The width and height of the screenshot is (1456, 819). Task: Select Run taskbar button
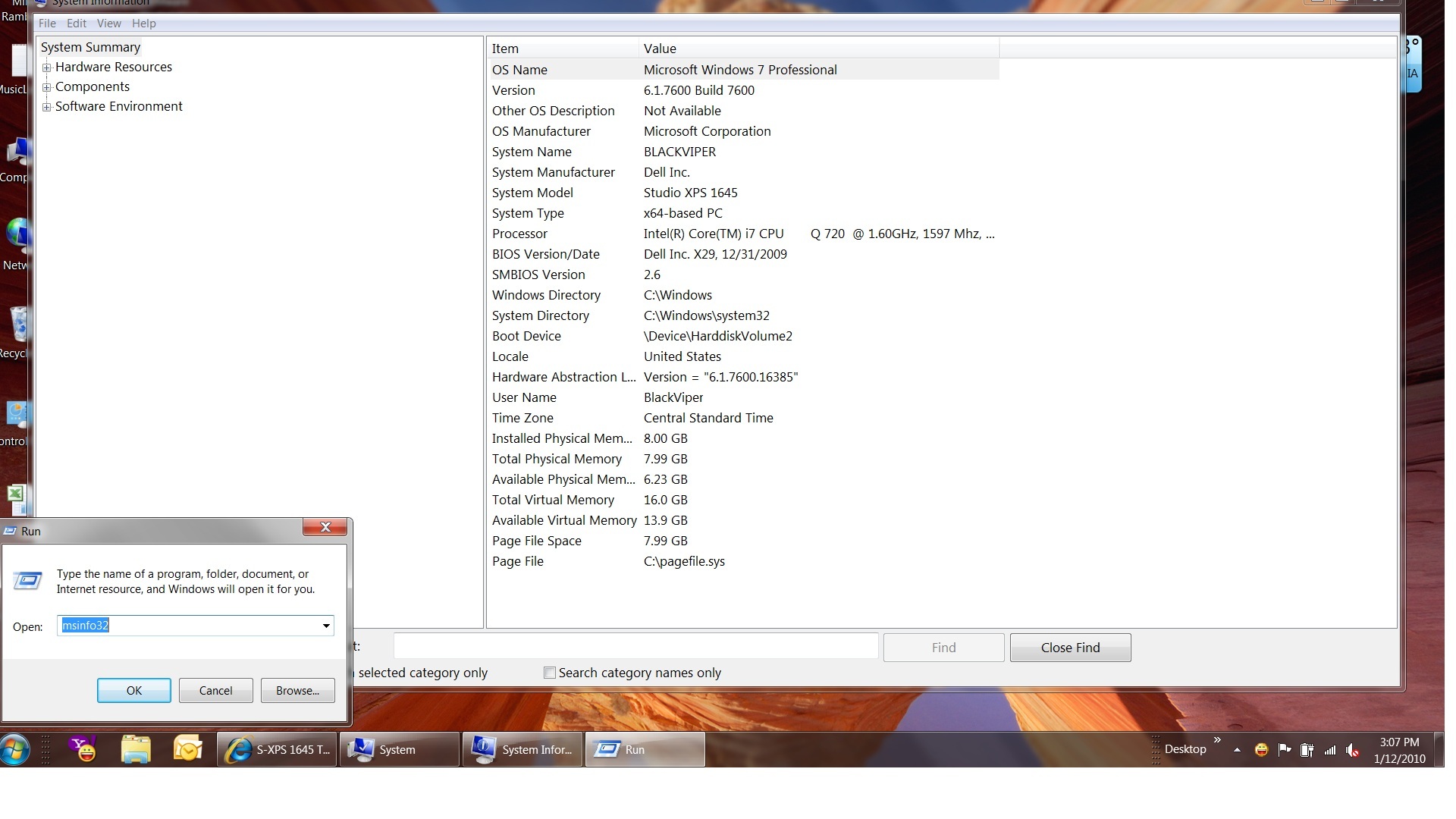click(x=645, y=749)
